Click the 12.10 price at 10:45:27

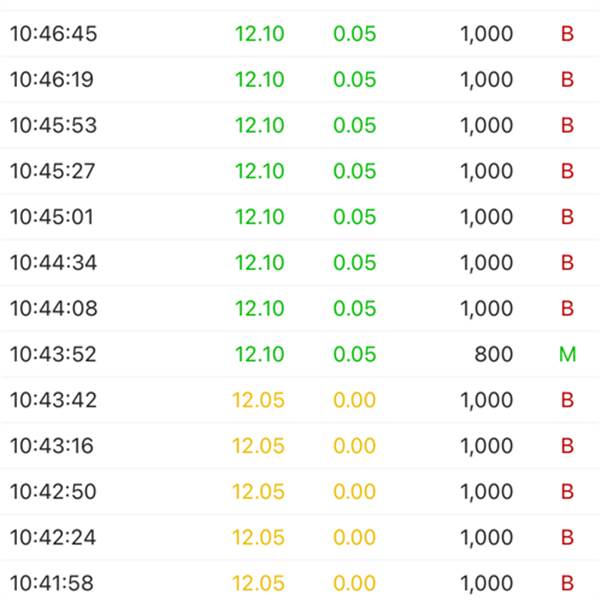click(x=259, y=171)
